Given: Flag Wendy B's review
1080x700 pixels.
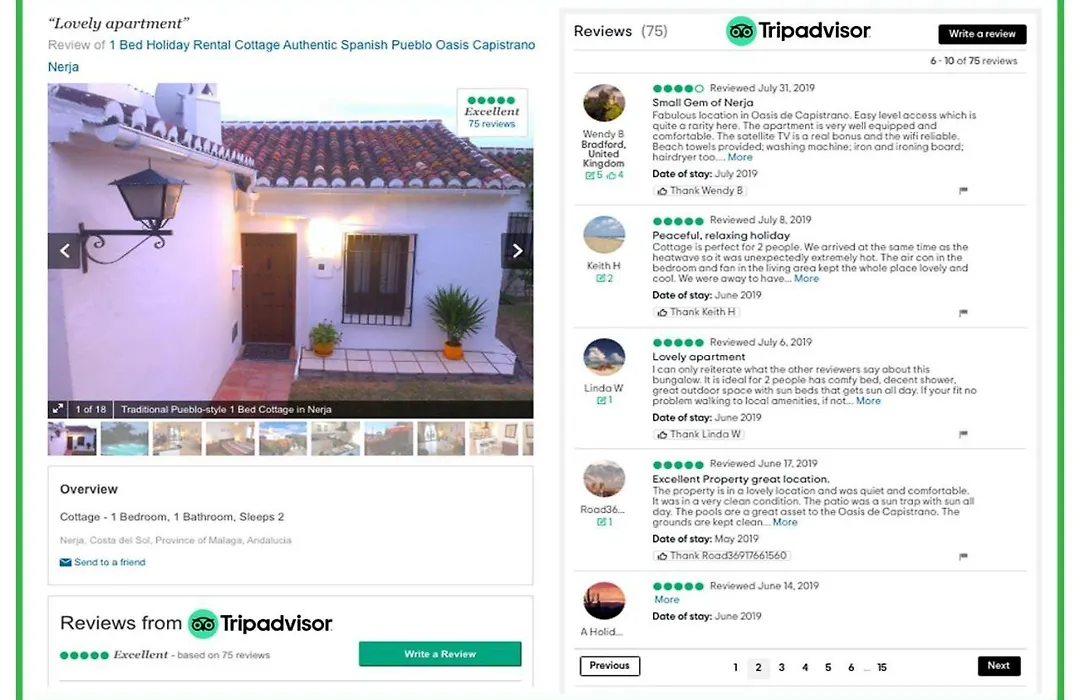Looking at the screenshot, I should coord(963,191).
